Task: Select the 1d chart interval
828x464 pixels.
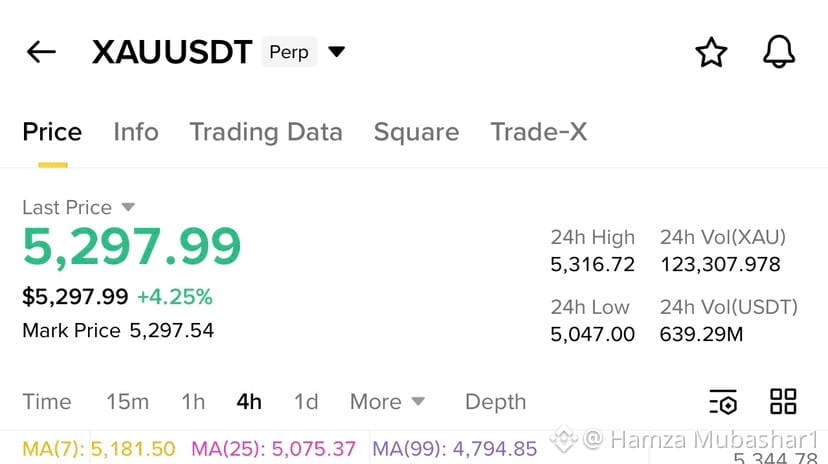Action: pos(306,402)
